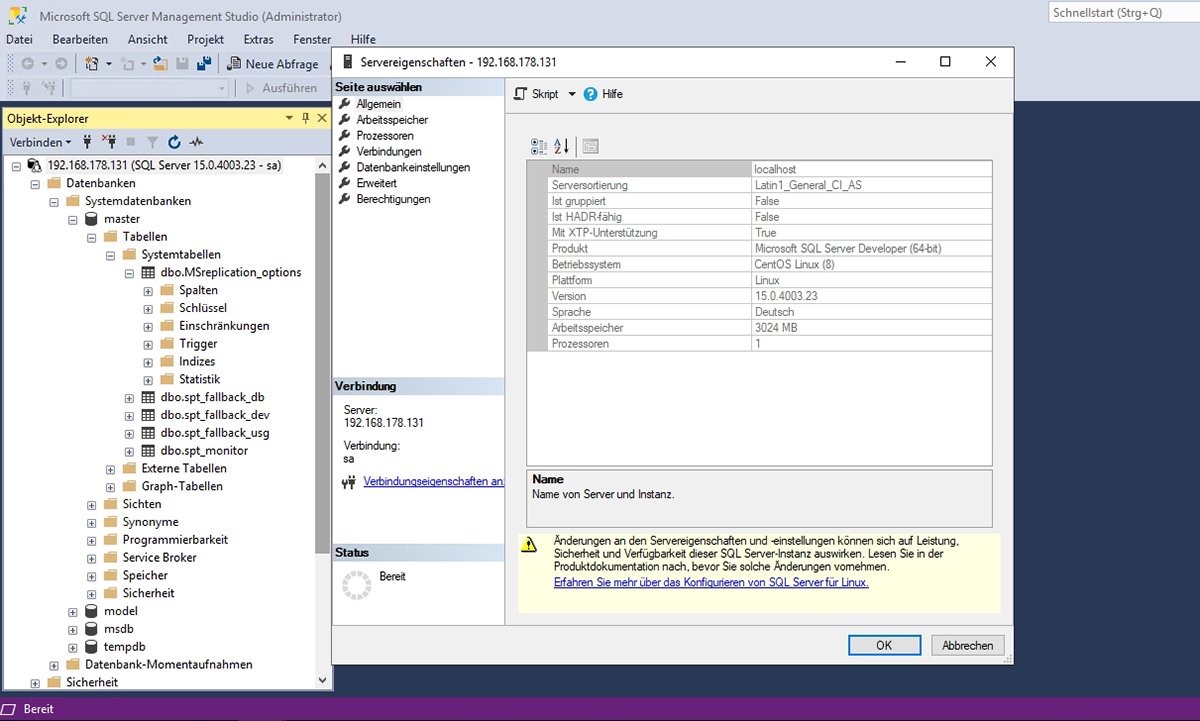1200x721 pixels.
Task: Open the Ansicht menu
Action: click(147, 39)
